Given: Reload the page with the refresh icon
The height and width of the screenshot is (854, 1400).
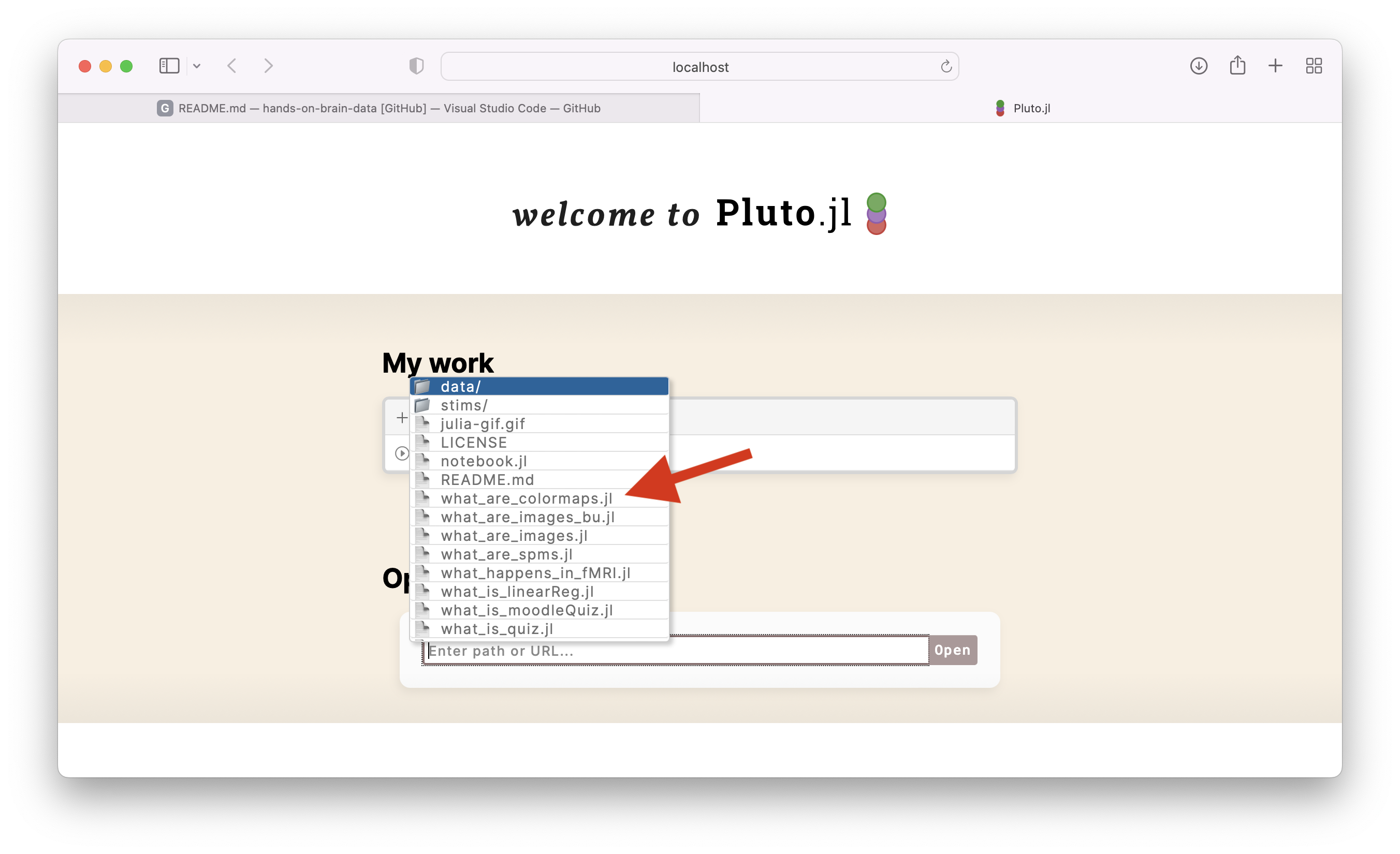Looking at the screenshot, I should click(946, 66).
